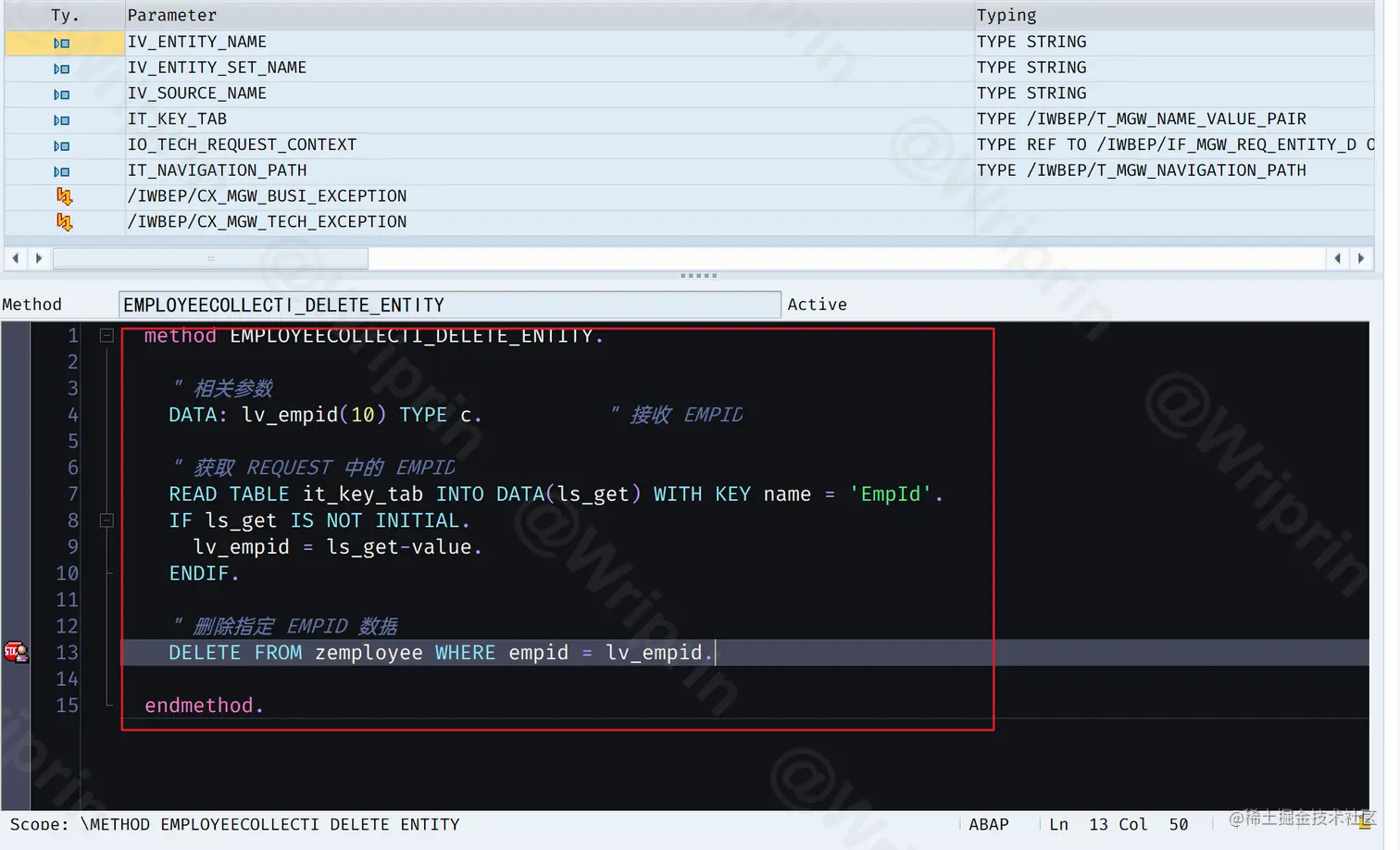Click right scroll arrow next to left arrow
Screen dimensions: 1400x850
[x=38, y=258]
